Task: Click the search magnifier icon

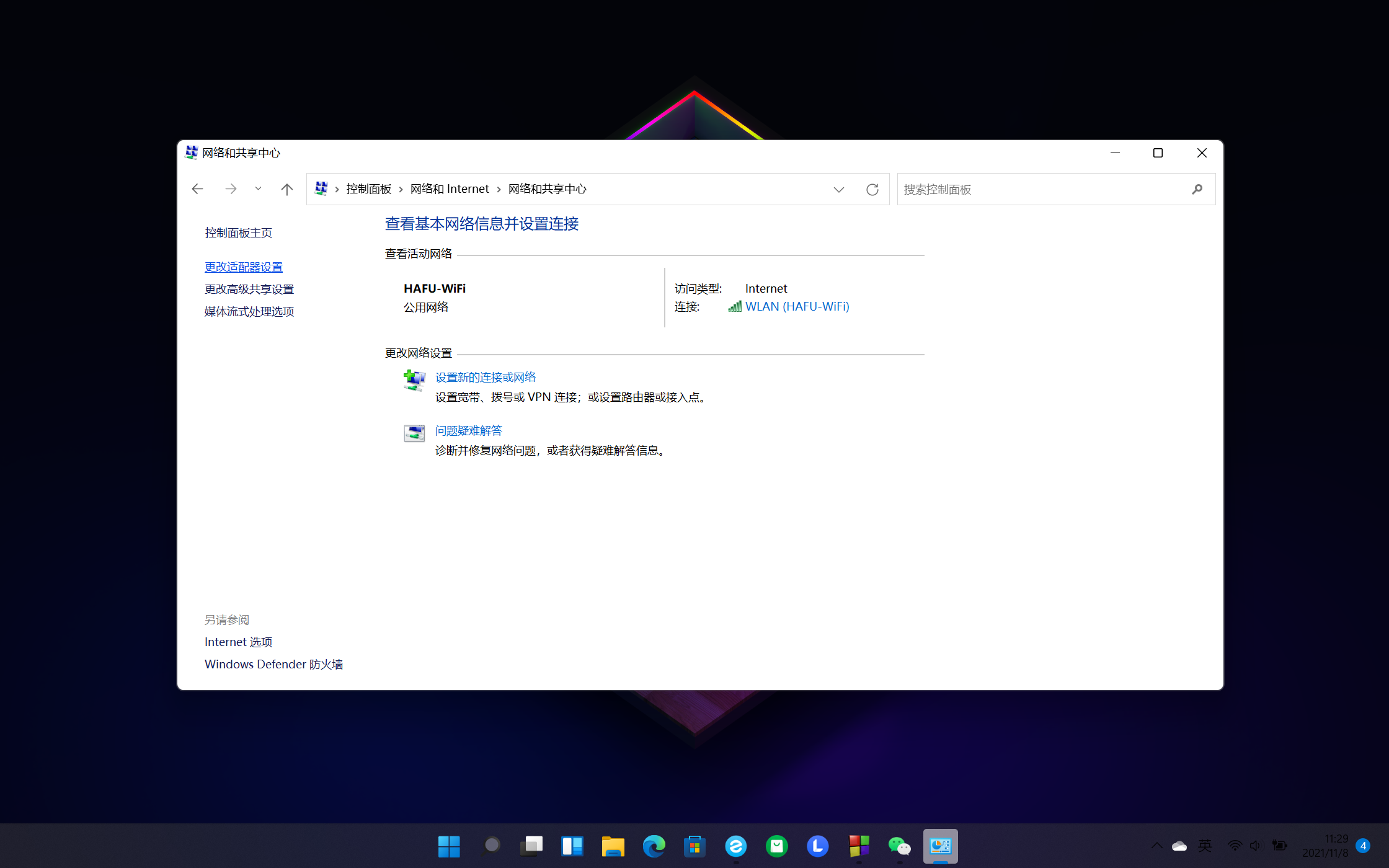Action: point(1197,189)
